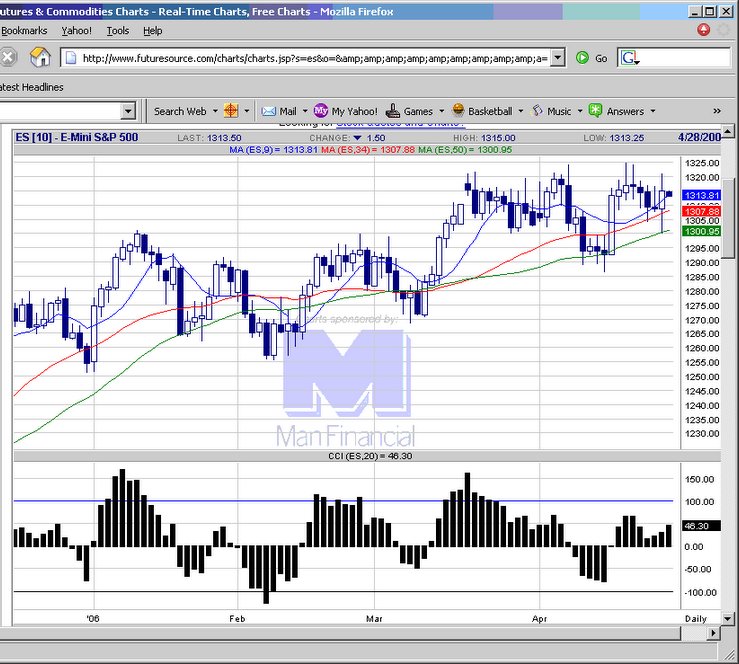Click the page scroll up arrow
The width and height of the screenshot is (739, 664).
pyautogui.click(x=728, y=131)
